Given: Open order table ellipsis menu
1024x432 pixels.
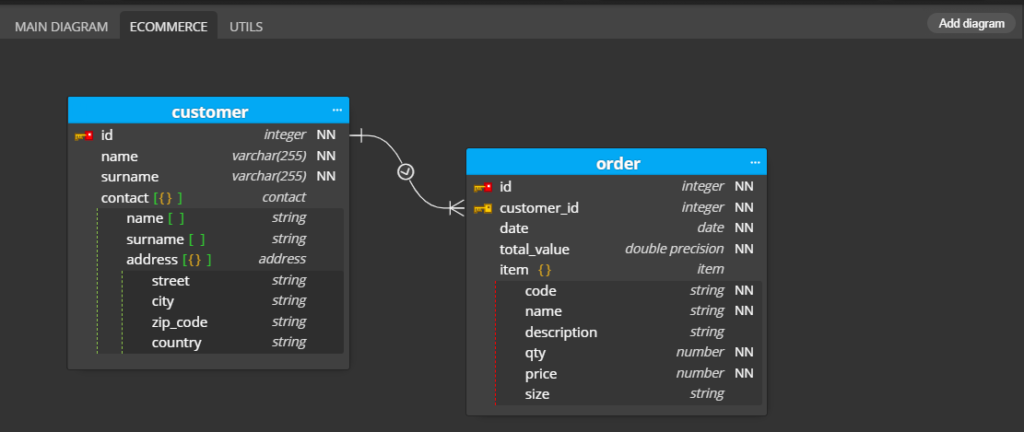Looking at the screenshot, I should tap(755, 162).
